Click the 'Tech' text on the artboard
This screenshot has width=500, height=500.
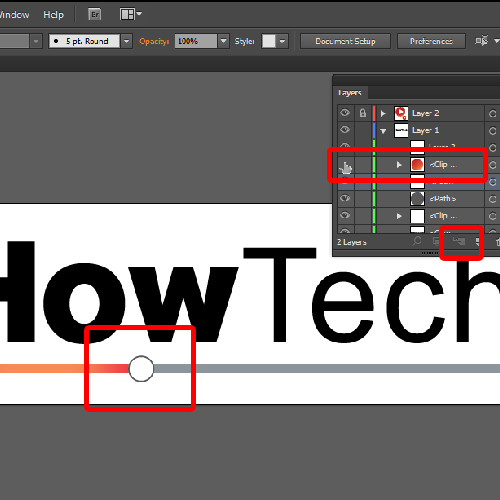point(372,295)
